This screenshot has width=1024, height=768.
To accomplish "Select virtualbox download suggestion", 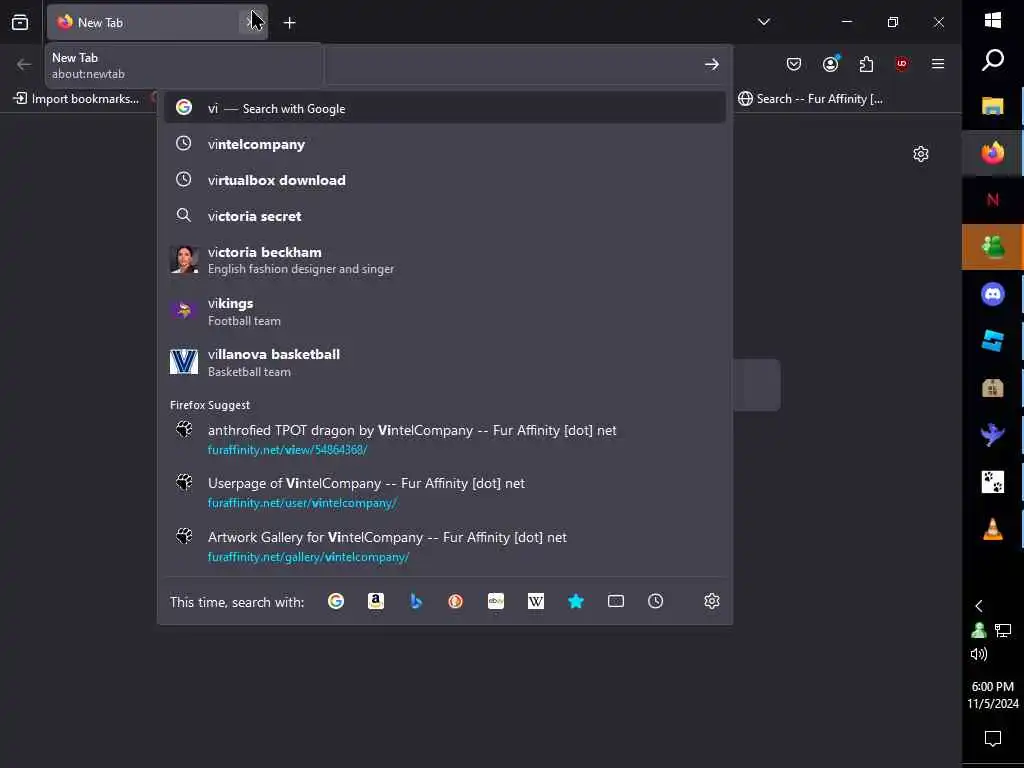I will (x=445, y=180).
